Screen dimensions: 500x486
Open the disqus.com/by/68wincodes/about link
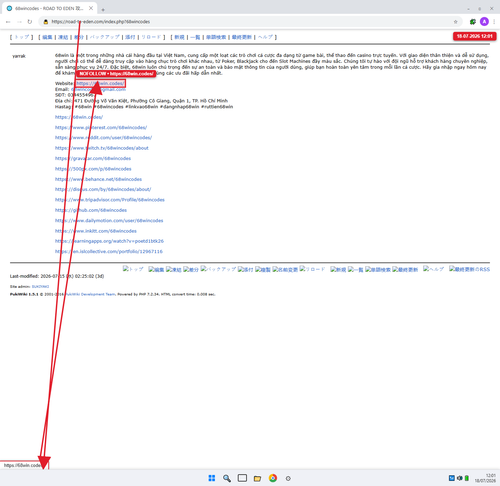103,189
